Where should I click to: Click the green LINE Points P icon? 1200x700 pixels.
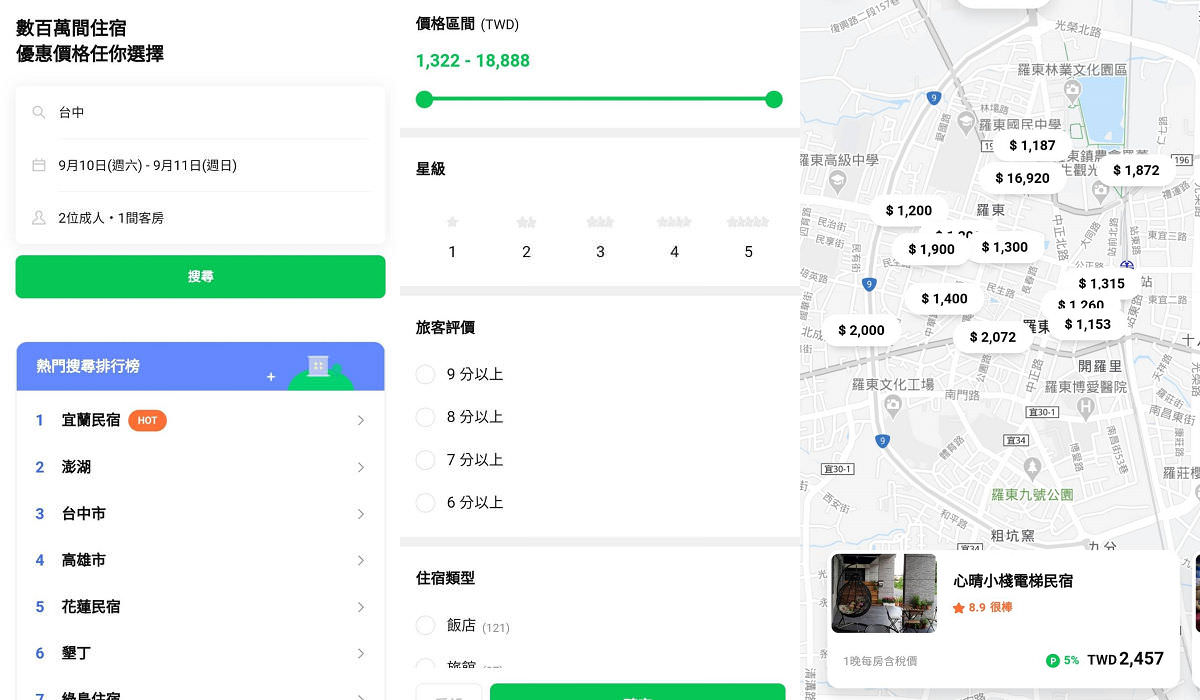point(1056,659)
